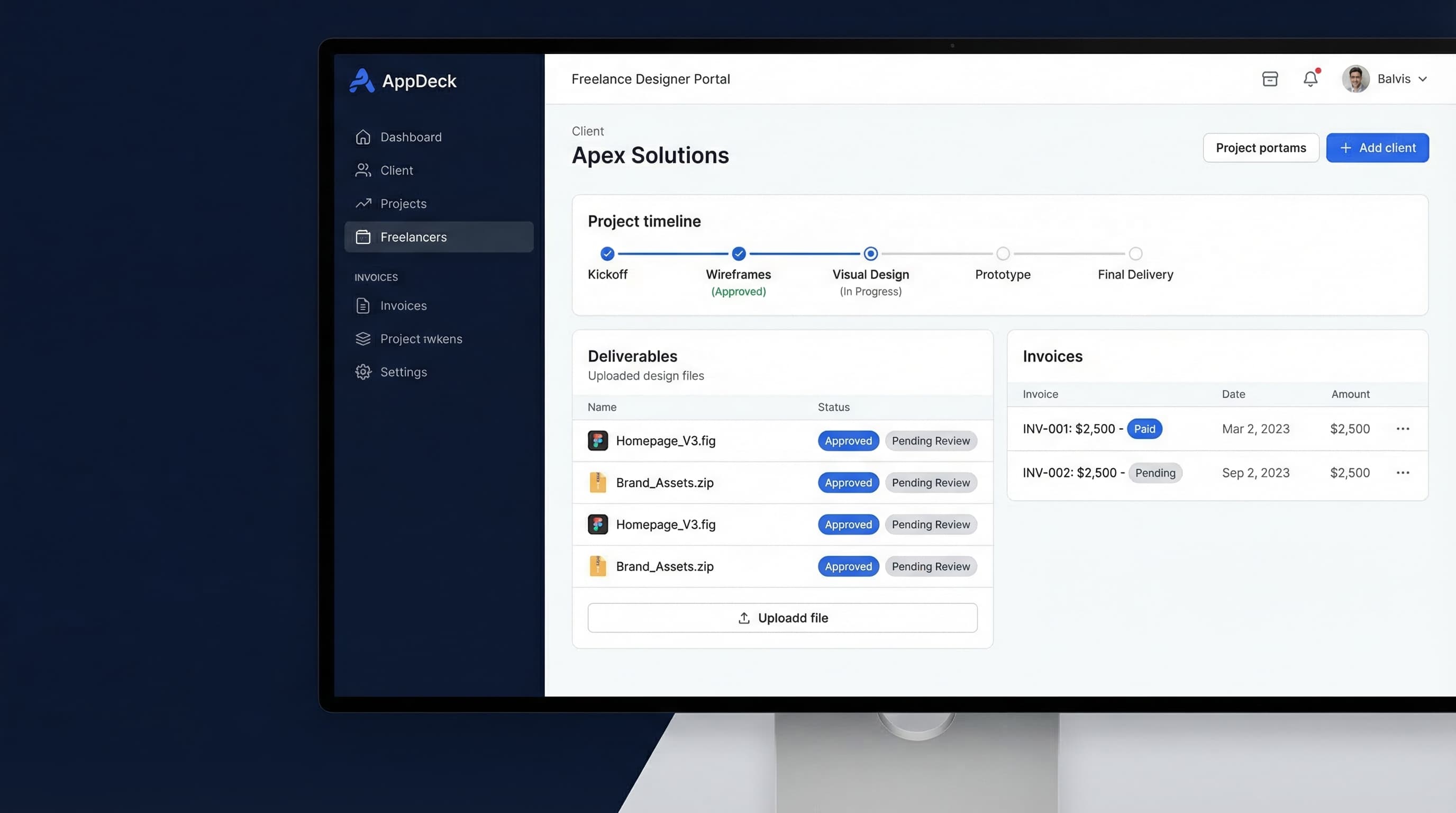Click the Name column header
1456x813 pixels.
click(602, 407)
